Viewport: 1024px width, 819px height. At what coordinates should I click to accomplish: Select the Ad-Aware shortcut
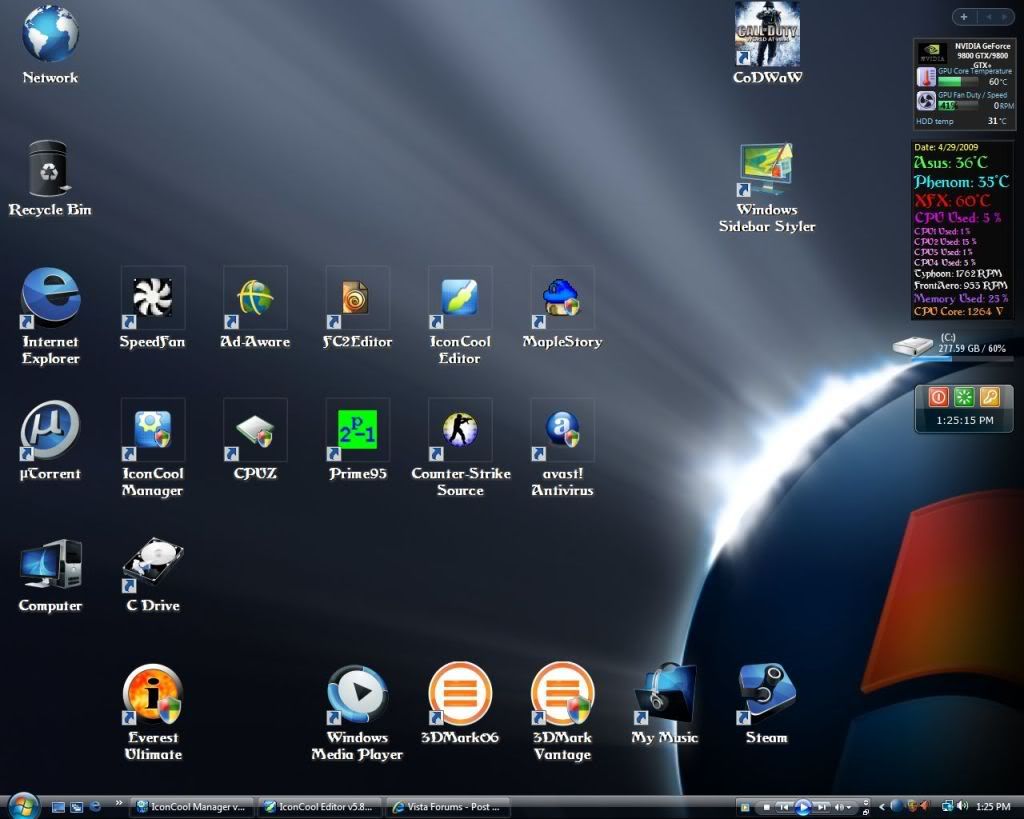click(x=255, y=307)
